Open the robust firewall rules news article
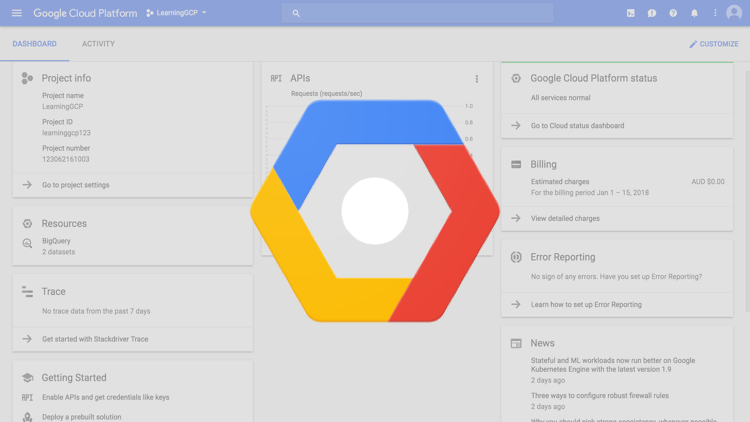This screenshot has width=750, height=422. [x=600, y=396]
